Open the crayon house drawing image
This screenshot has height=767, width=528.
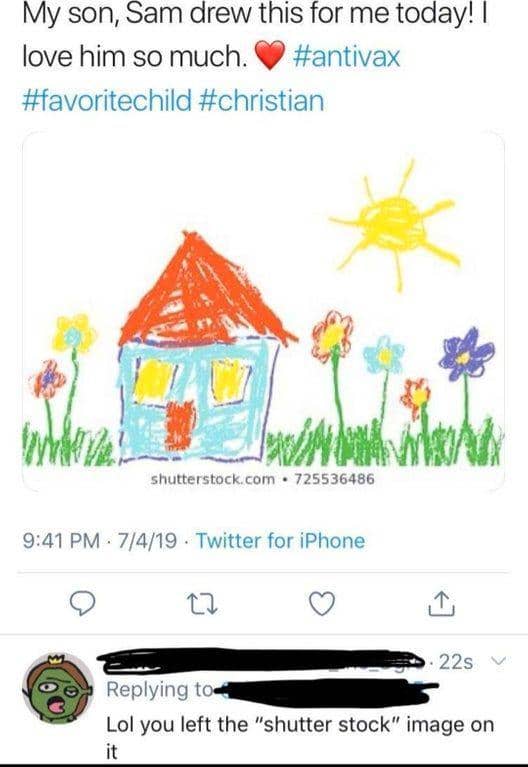click(x=263, y=312)
